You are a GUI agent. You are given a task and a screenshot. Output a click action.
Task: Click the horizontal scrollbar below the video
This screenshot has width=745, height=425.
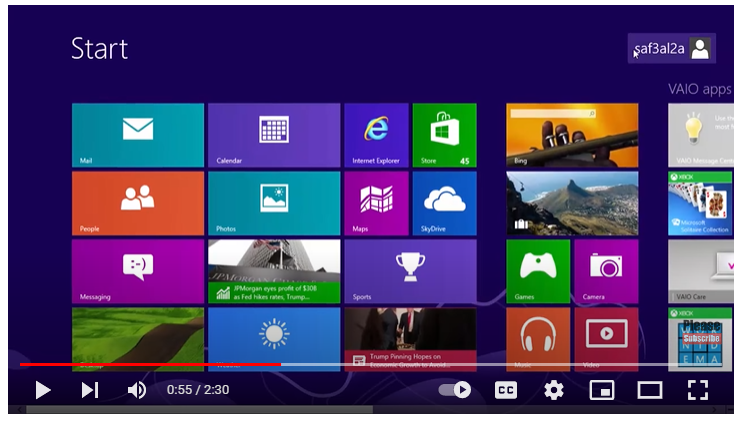pyautogui.click(x=200, y=409)
